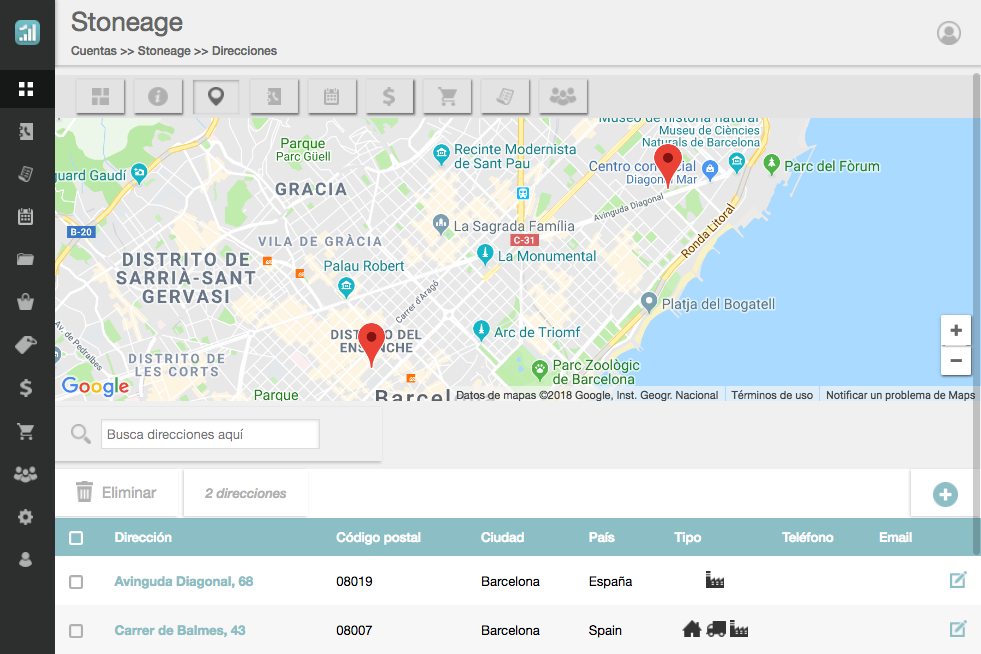Open the Carrer de Balmes, 43 link
Viewport: 981px width, 654px height.
pos(178,630)
